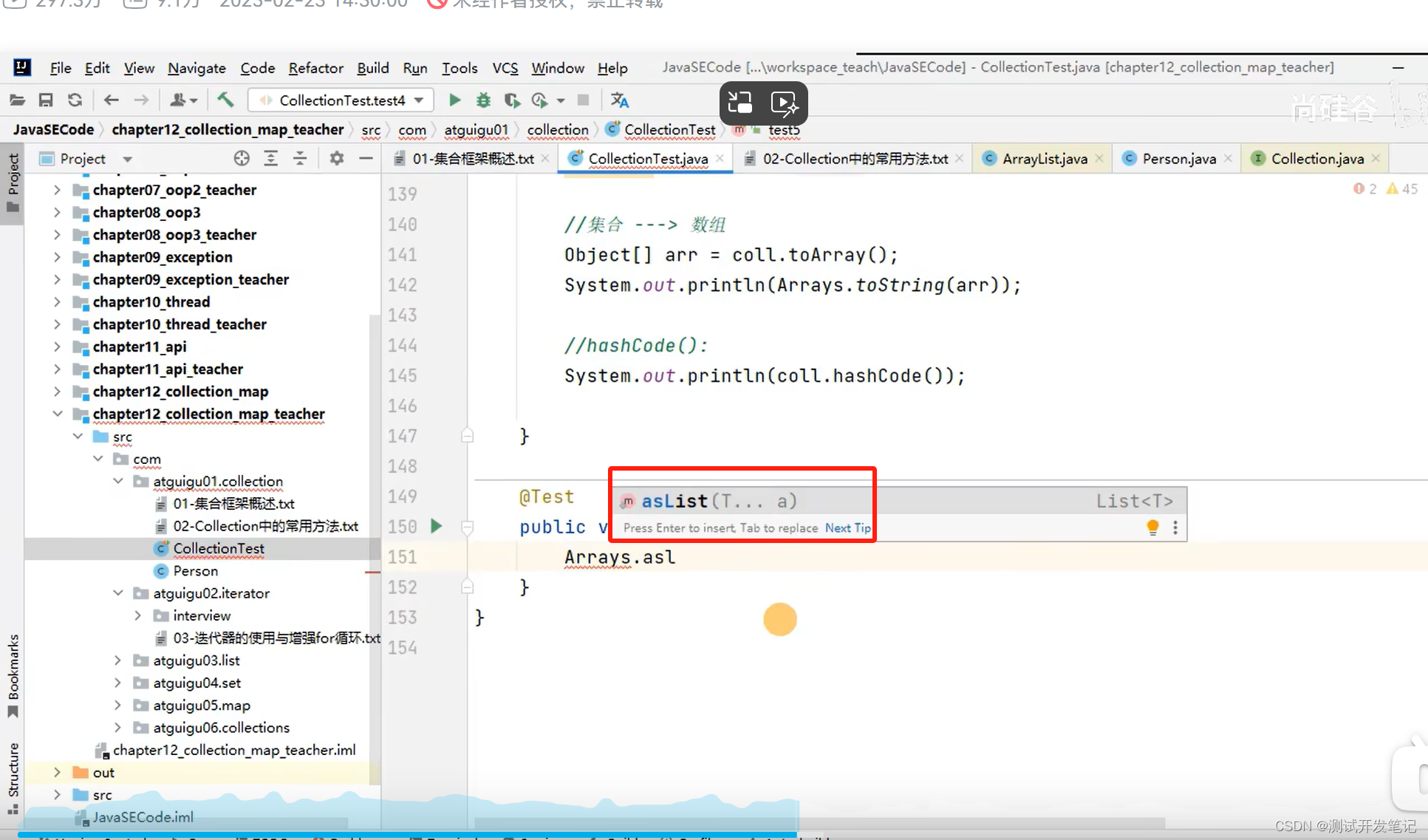
Task: Open Project tool window side tab
Action: (13, 182)
